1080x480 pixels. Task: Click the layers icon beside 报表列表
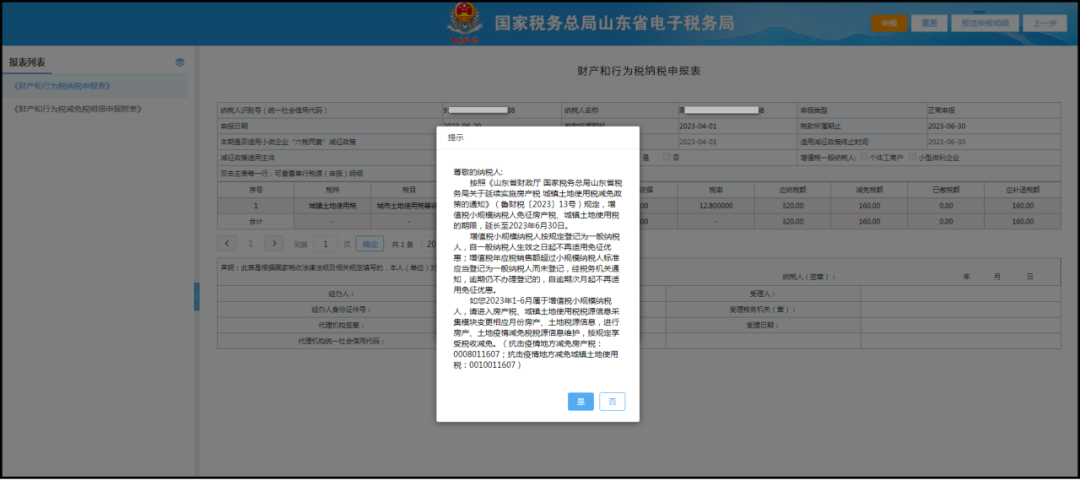180,62
